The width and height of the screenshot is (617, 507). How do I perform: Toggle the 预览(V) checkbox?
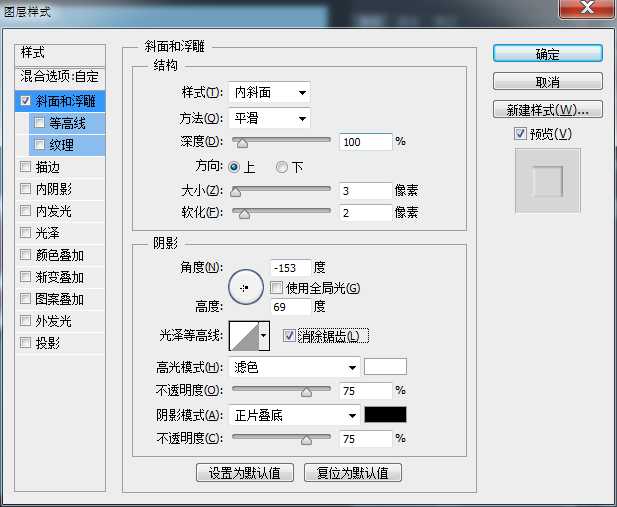(x=520, y=133)
